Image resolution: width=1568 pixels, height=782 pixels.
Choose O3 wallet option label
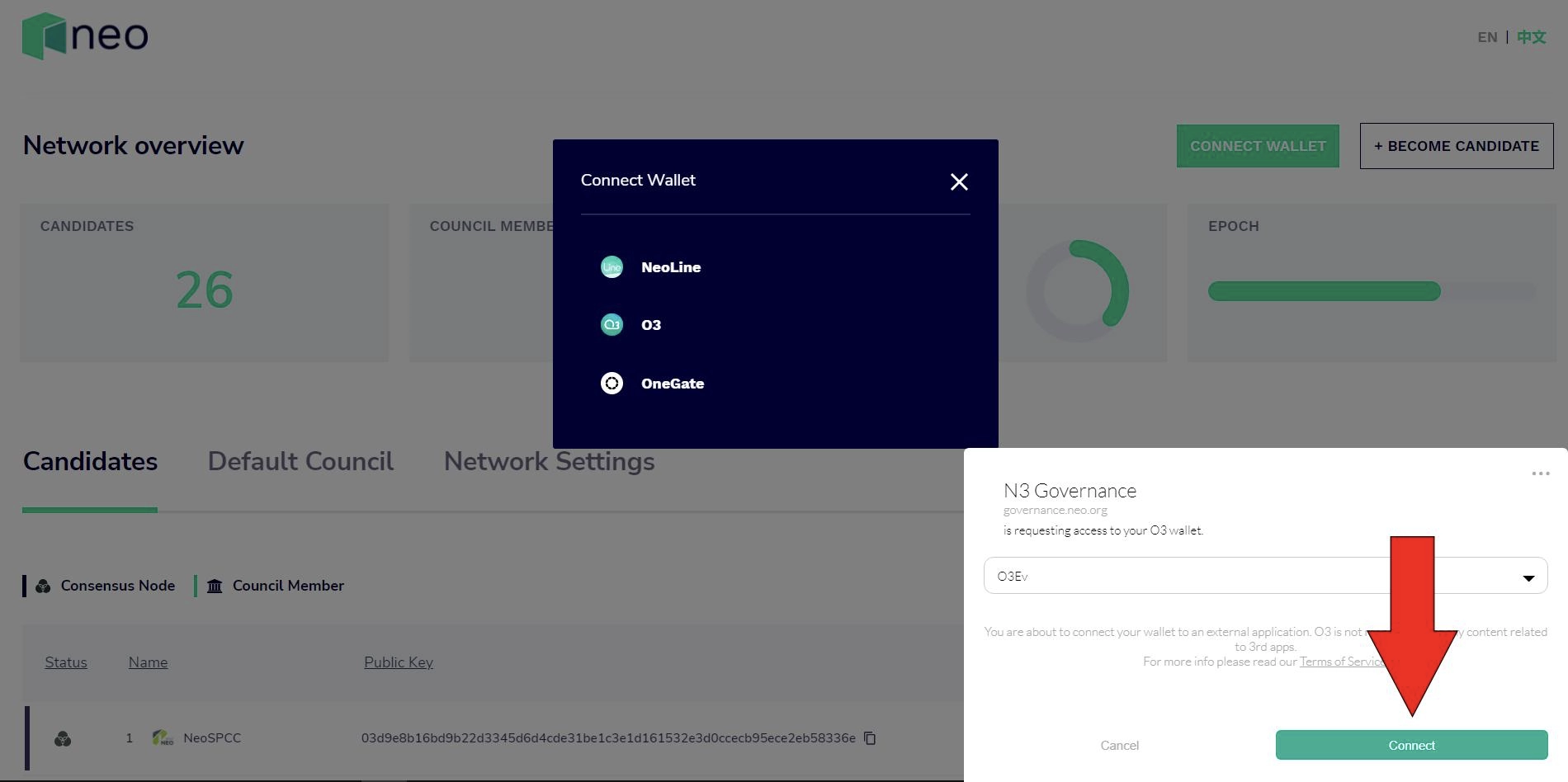click(651, 325)
